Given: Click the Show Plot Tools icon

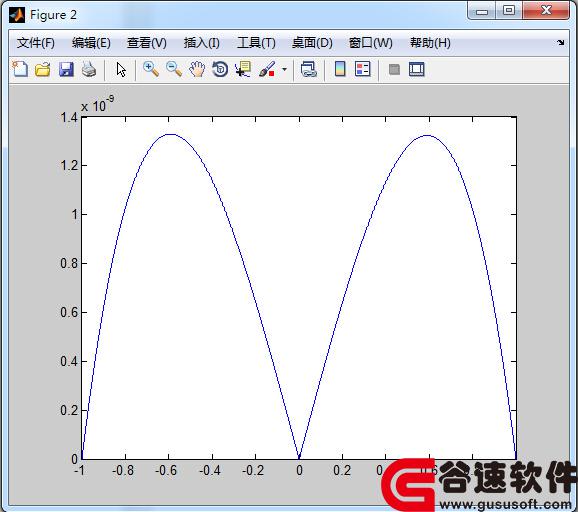Looking at the screenshot, I should (417, 69).
